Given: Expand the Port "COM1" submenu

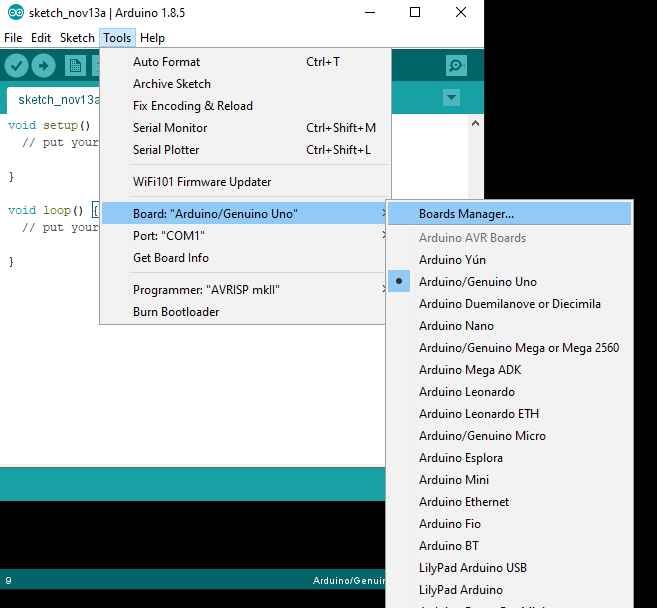Looking at the screenshot, I should 243,235.
